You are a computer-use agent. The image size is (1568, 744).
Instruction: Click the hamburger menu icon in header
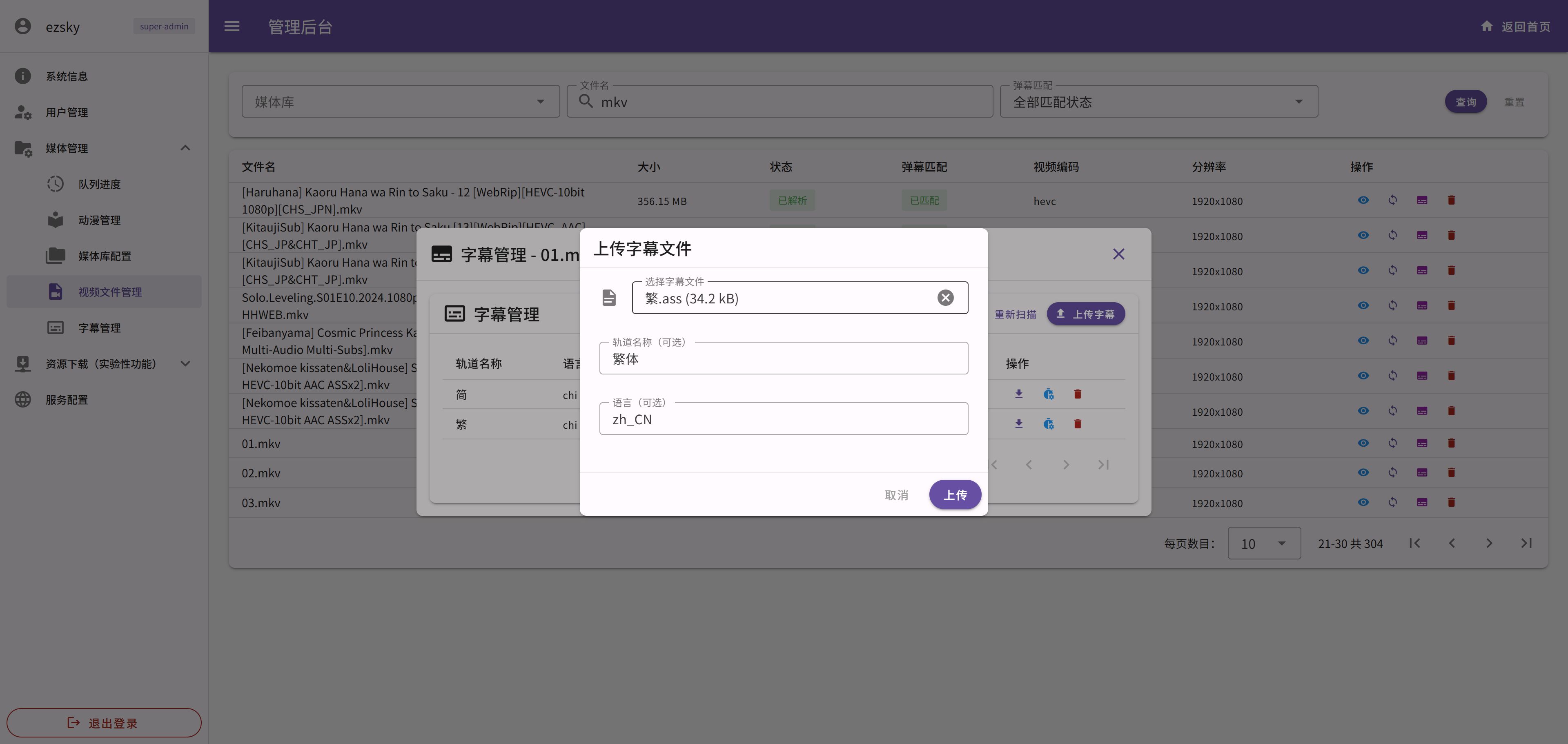pos(232,26)
